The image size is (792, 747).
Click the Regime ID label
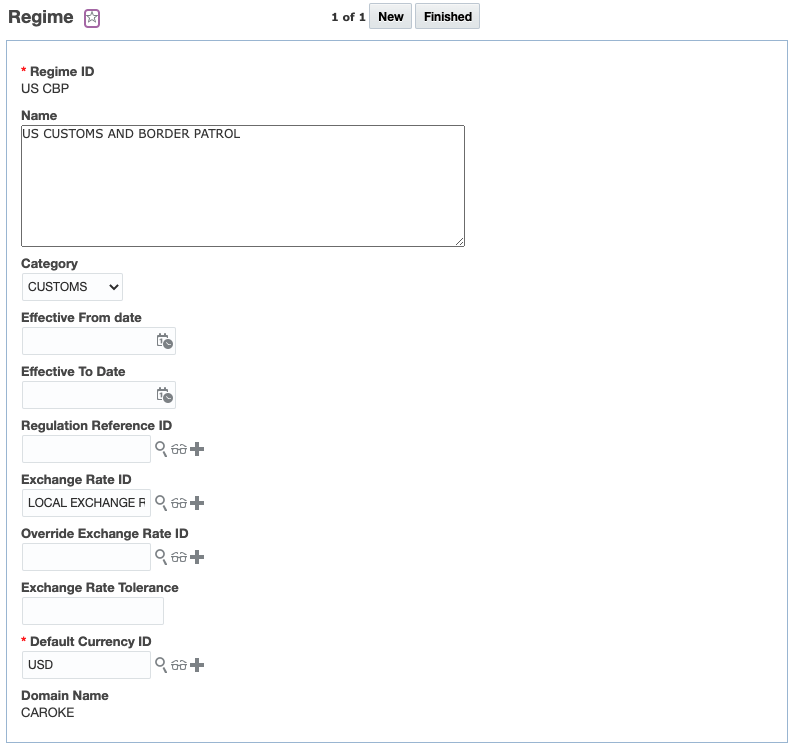(x=62, y=72)
